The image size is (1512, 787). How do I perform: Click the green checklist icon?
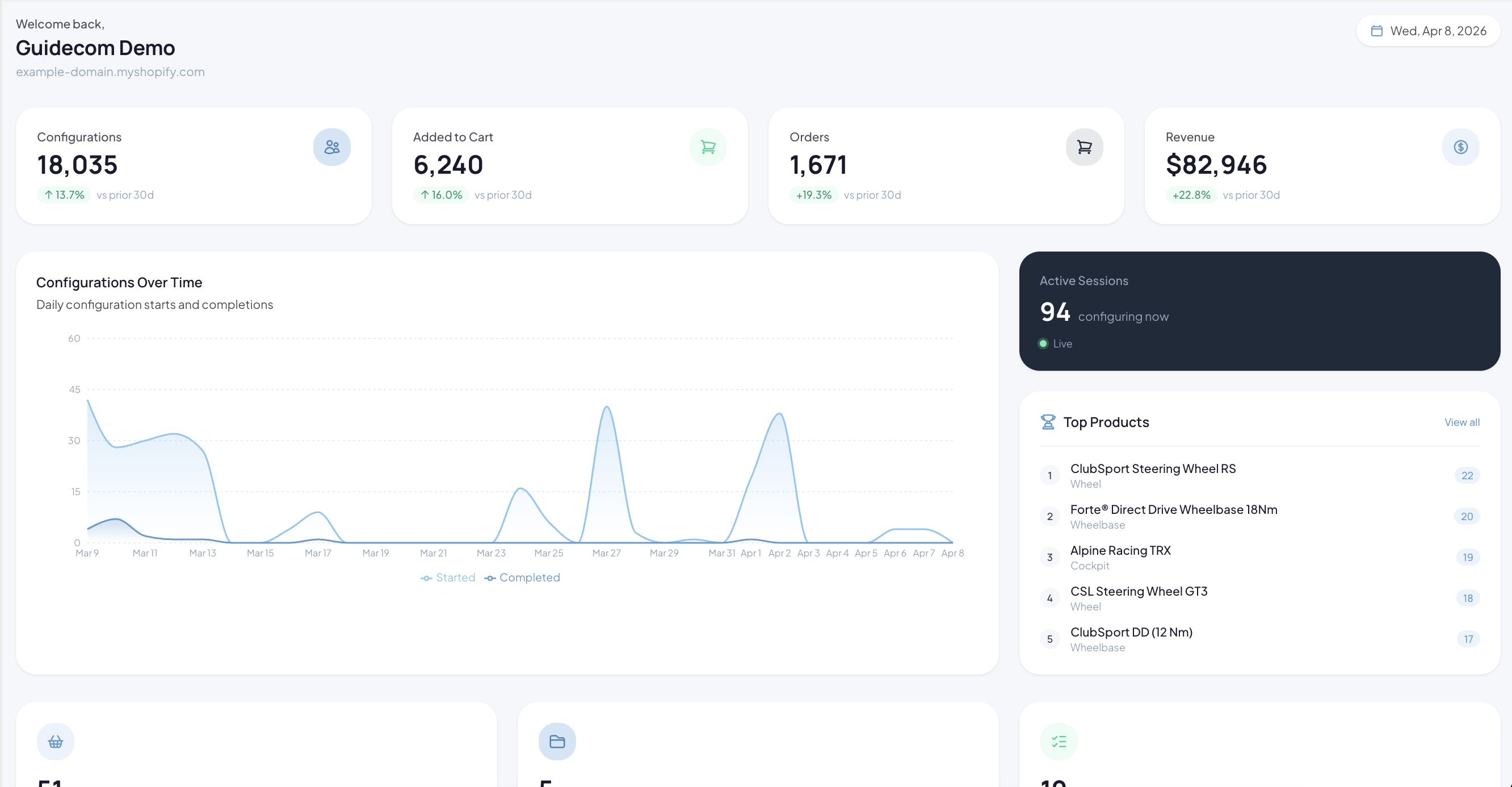pyautogui.click(x=1059, y=742)
